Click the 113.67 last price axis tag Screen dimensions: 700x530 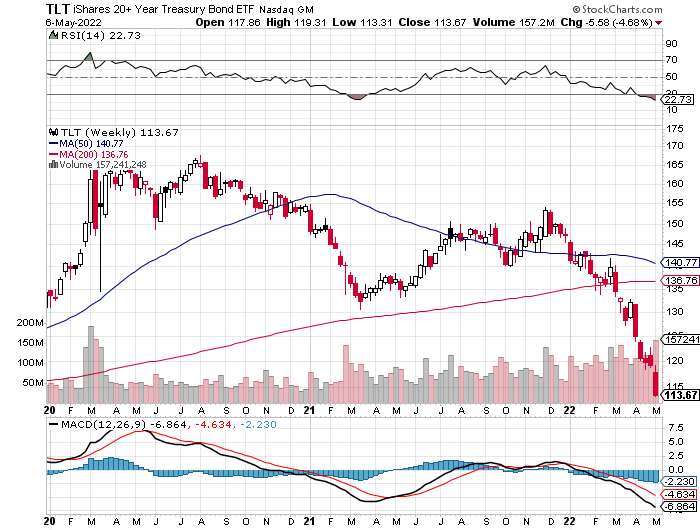tap(681, 395)
